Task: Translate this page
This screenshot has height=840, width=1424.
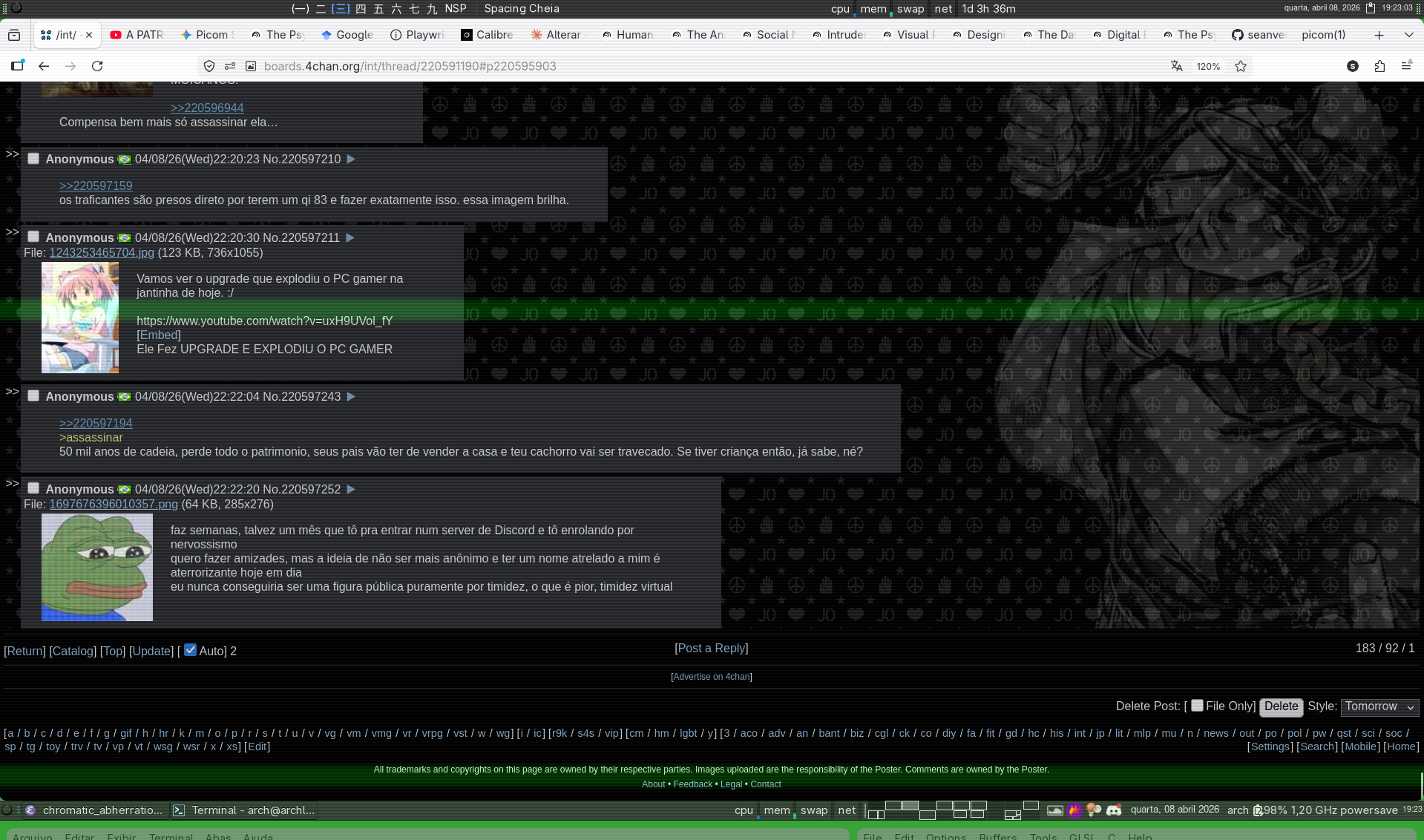Action: [1177, 66]
